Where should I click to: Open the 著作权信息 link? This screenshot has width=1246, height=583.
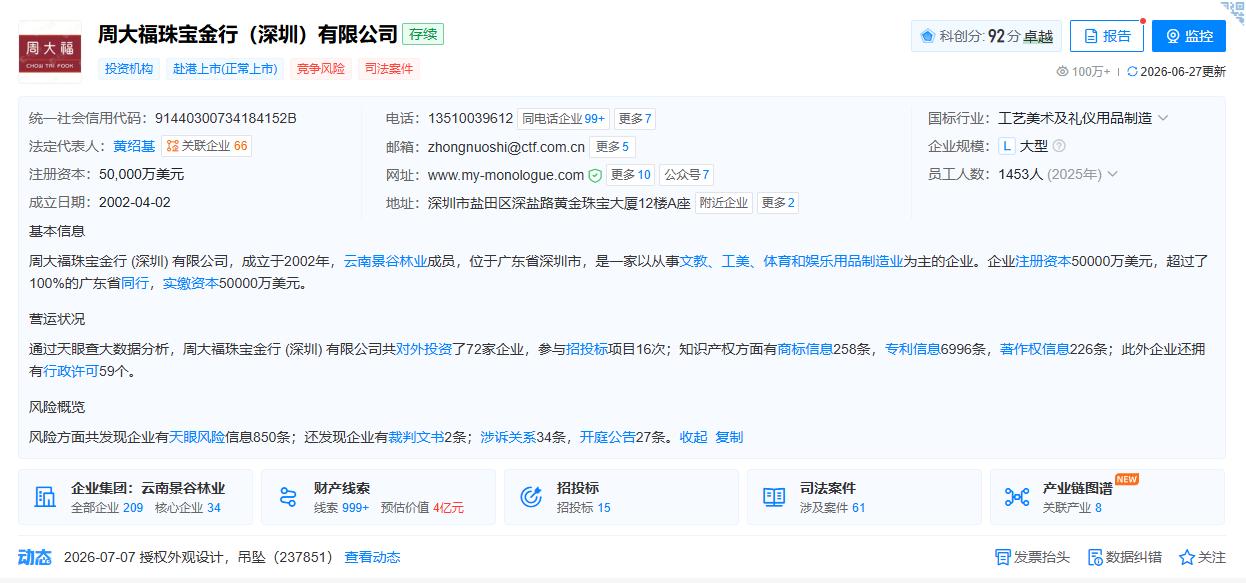coord(1035,349)
